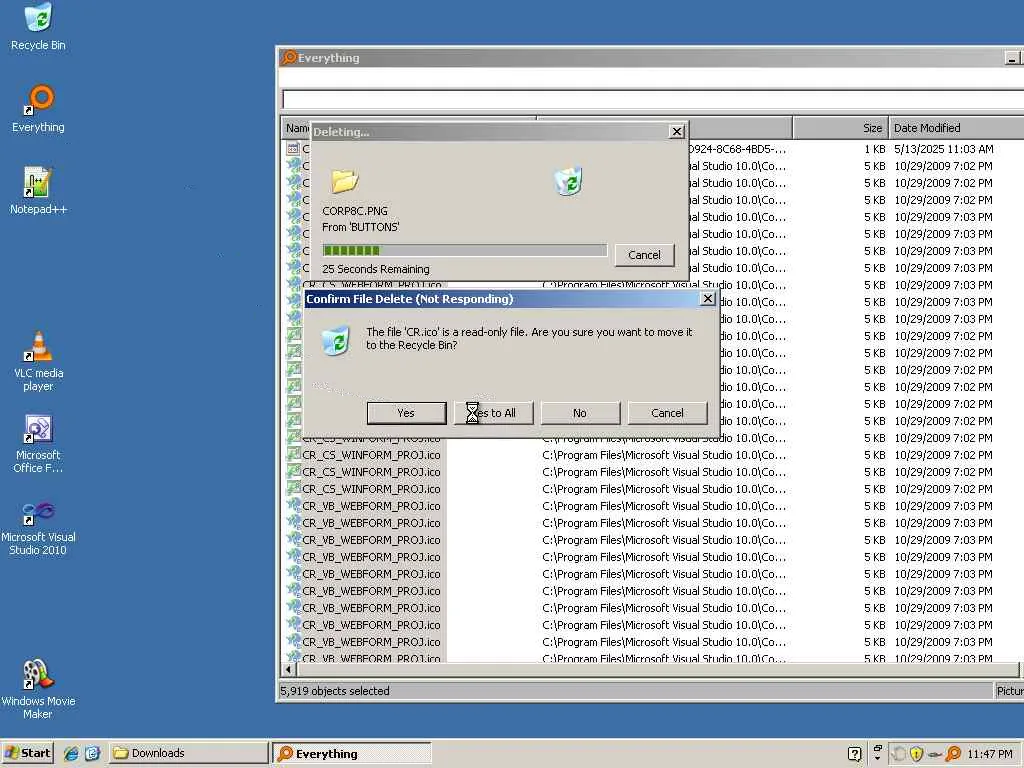The height and width of the screenshot is (768, 1024).
Task: Click the horizontal scrollbar left arrow
Action: (289, 669)
